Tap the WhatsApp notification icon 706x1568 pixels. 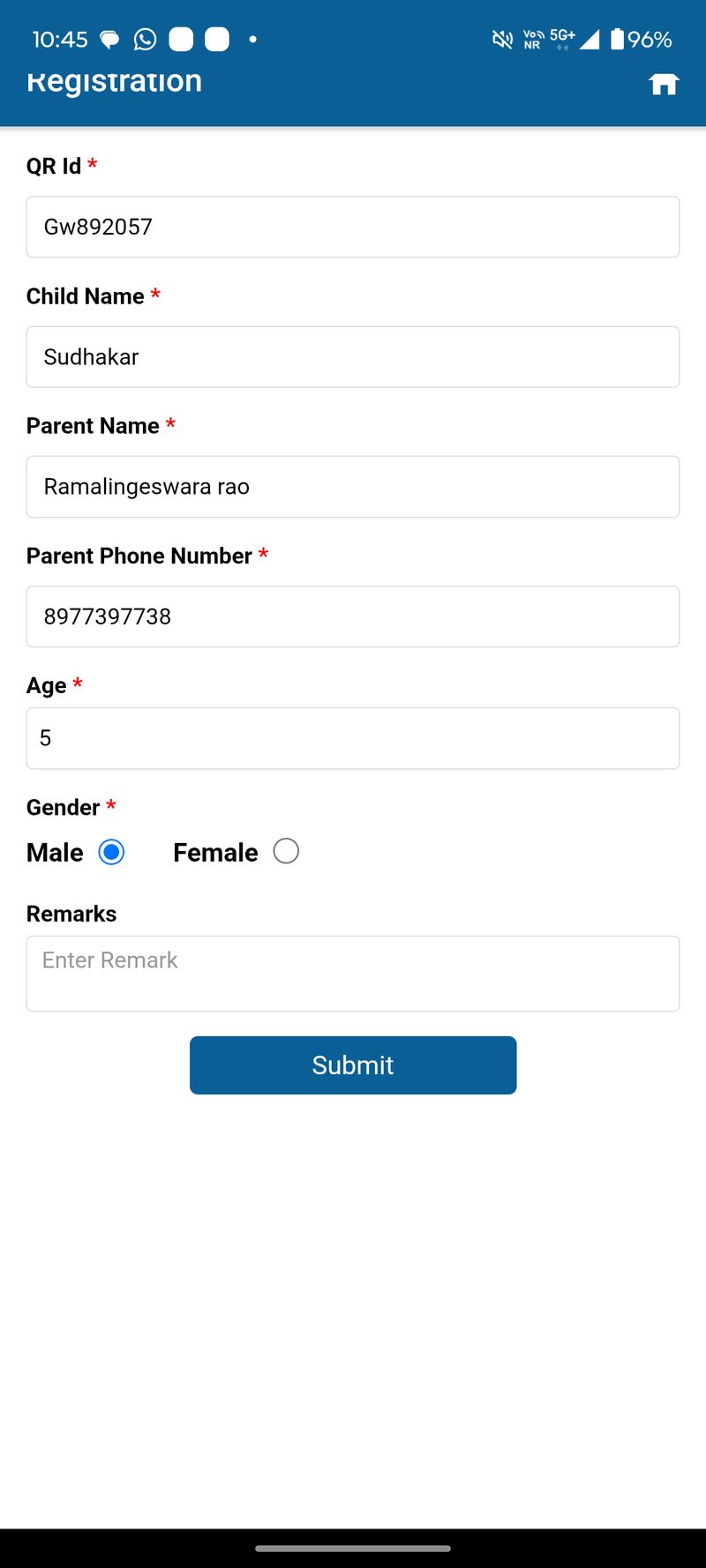pyautogui.click(x=145, y=40)
